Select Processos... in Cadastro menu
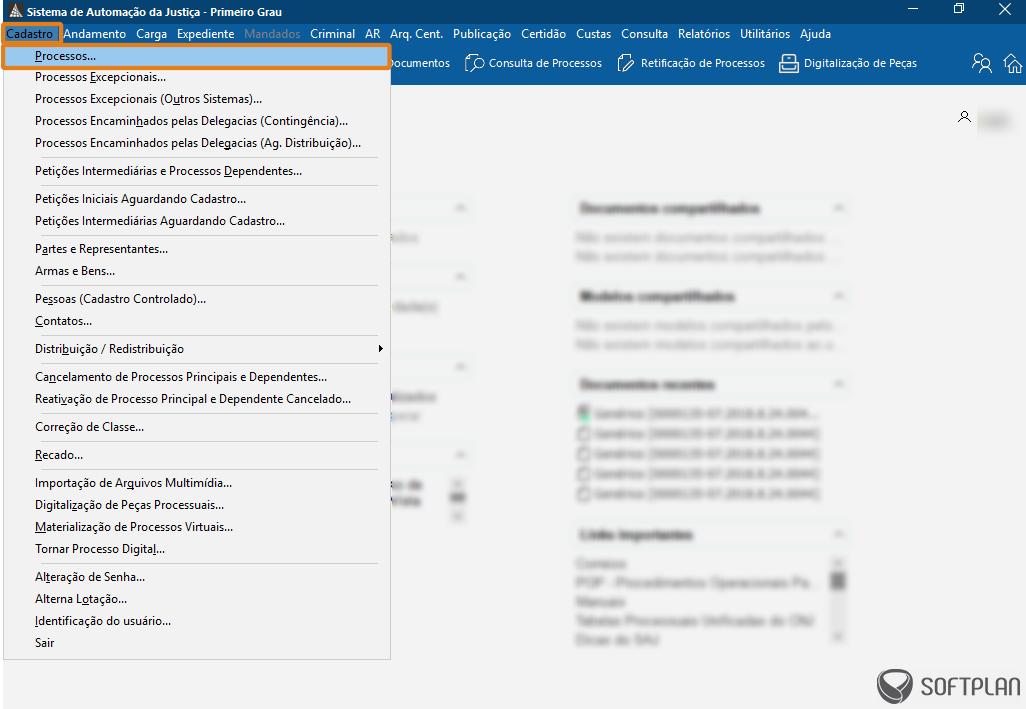 coord(196,56)
